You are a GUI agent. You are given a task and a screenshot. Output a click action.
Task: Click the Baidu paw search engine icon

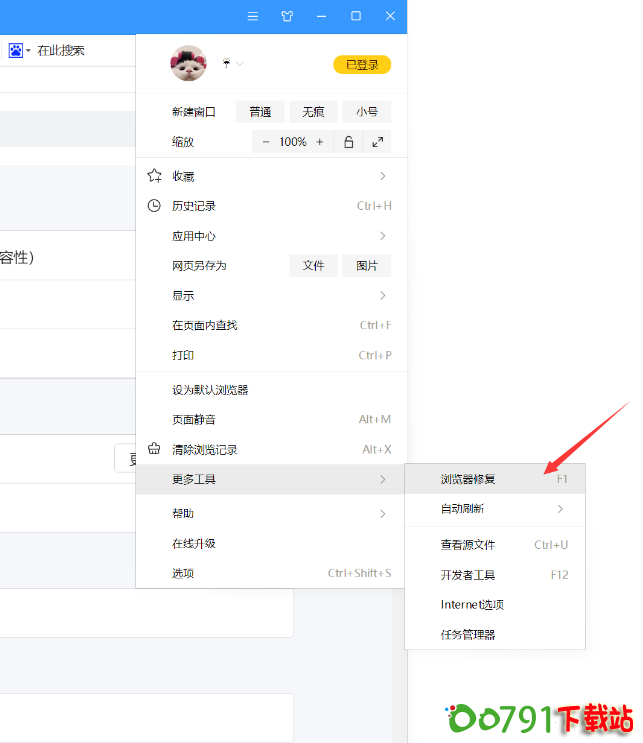(x=16, y=50)
